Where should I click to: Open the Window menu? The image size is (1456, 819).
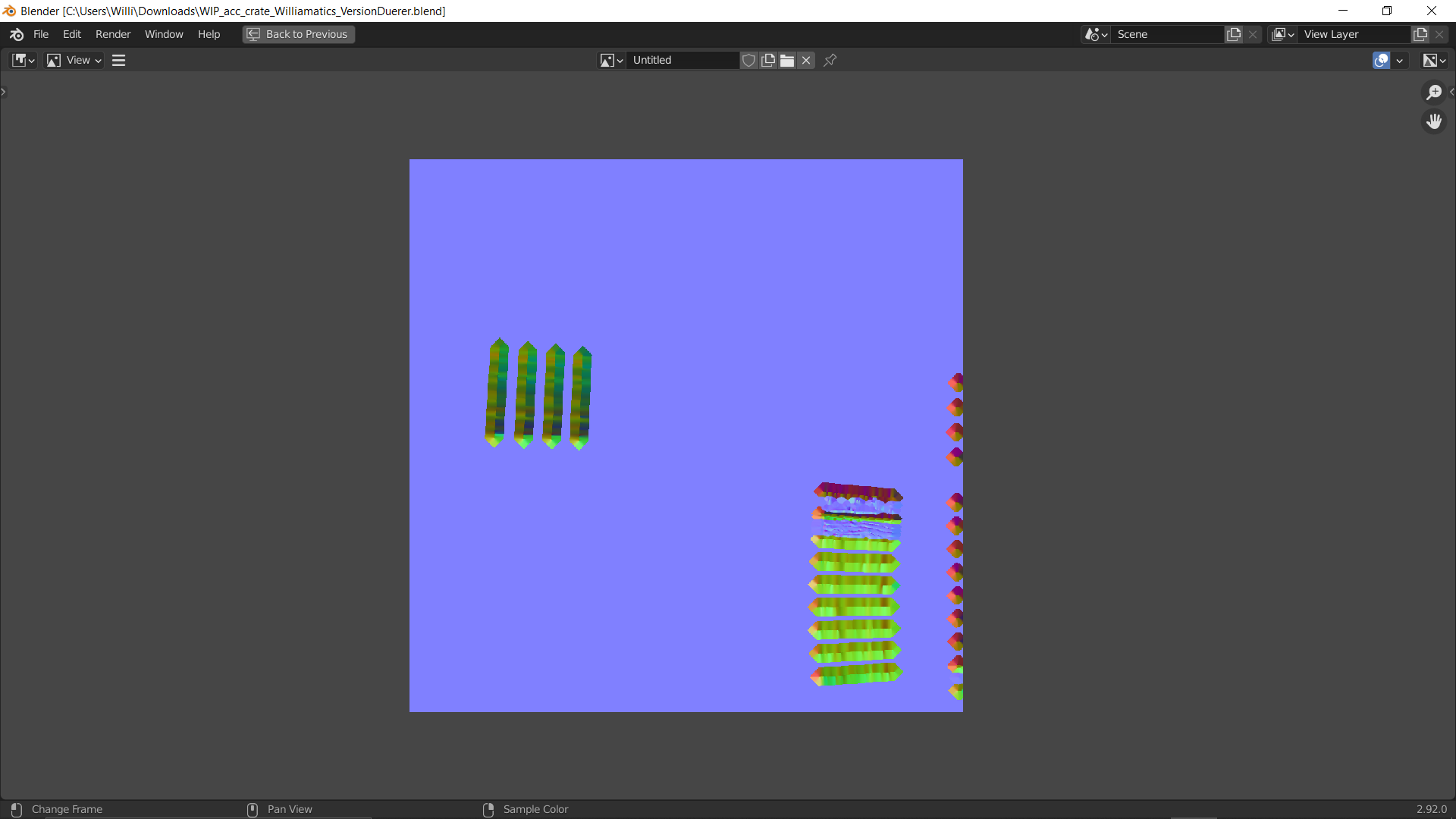[164, 34]
